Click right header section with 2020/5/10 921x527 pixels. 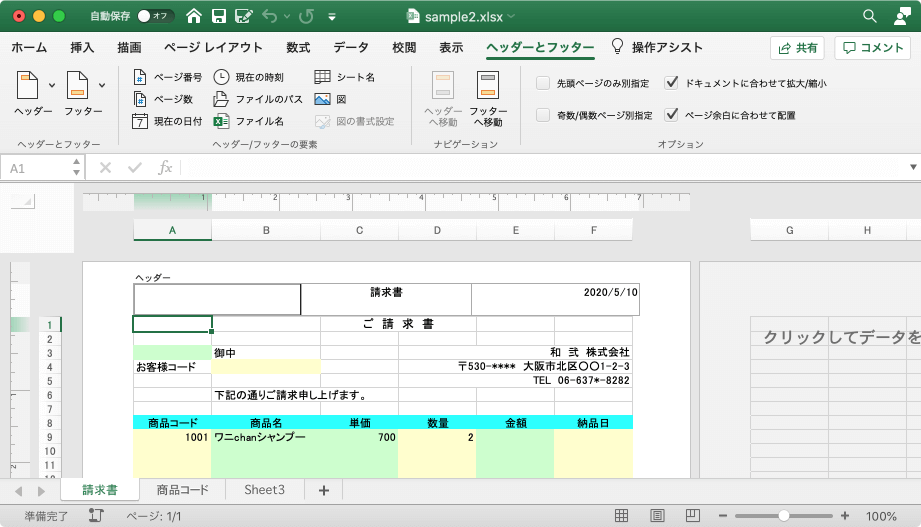tap(555, 300)
